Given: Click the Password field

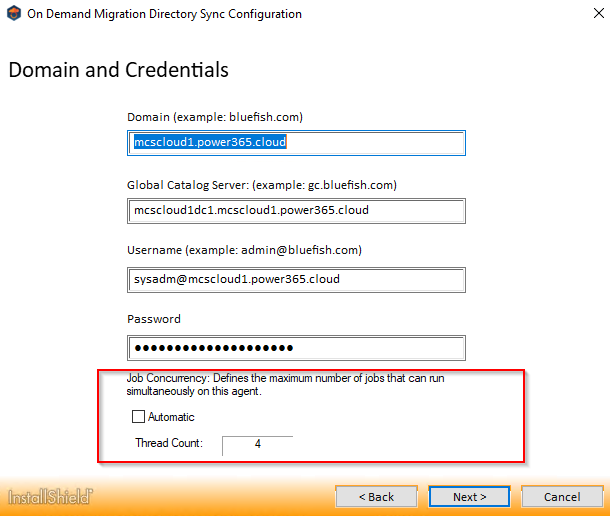Looking at the screenshot, I should (x=296, y=348).
